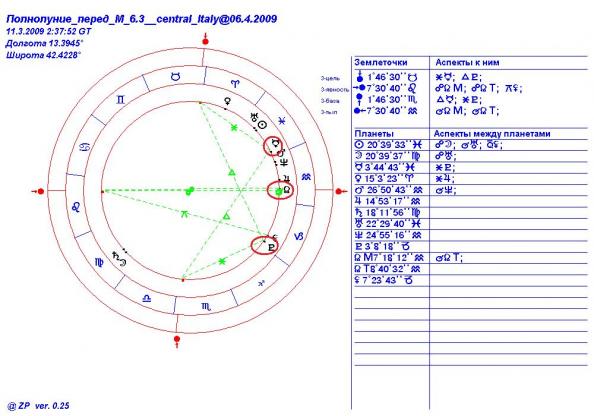Select the Libra symbol at the wheel bottom
The width and height of the screenshot is (594, 416).
tap(147, 299)
